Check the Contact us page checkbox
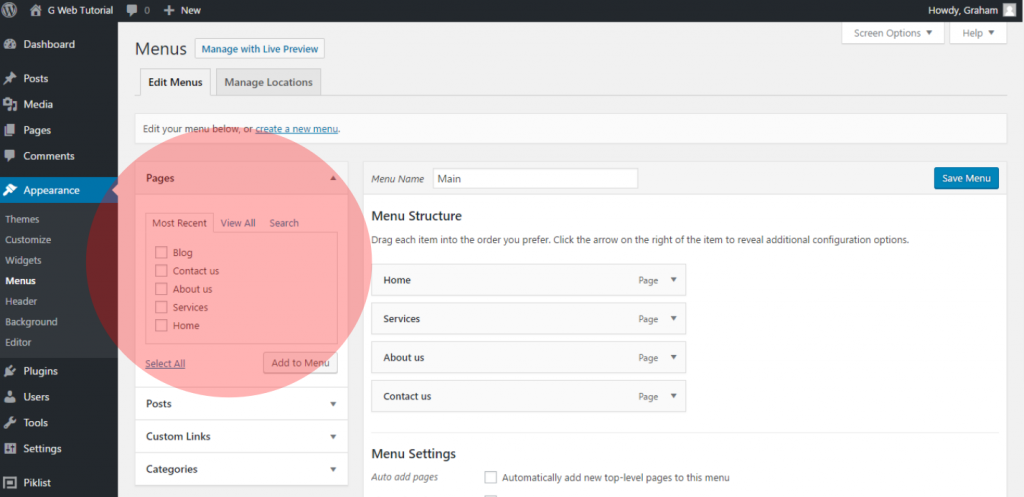The height and width of the screenshot is (497, 1024). point(161,271)
